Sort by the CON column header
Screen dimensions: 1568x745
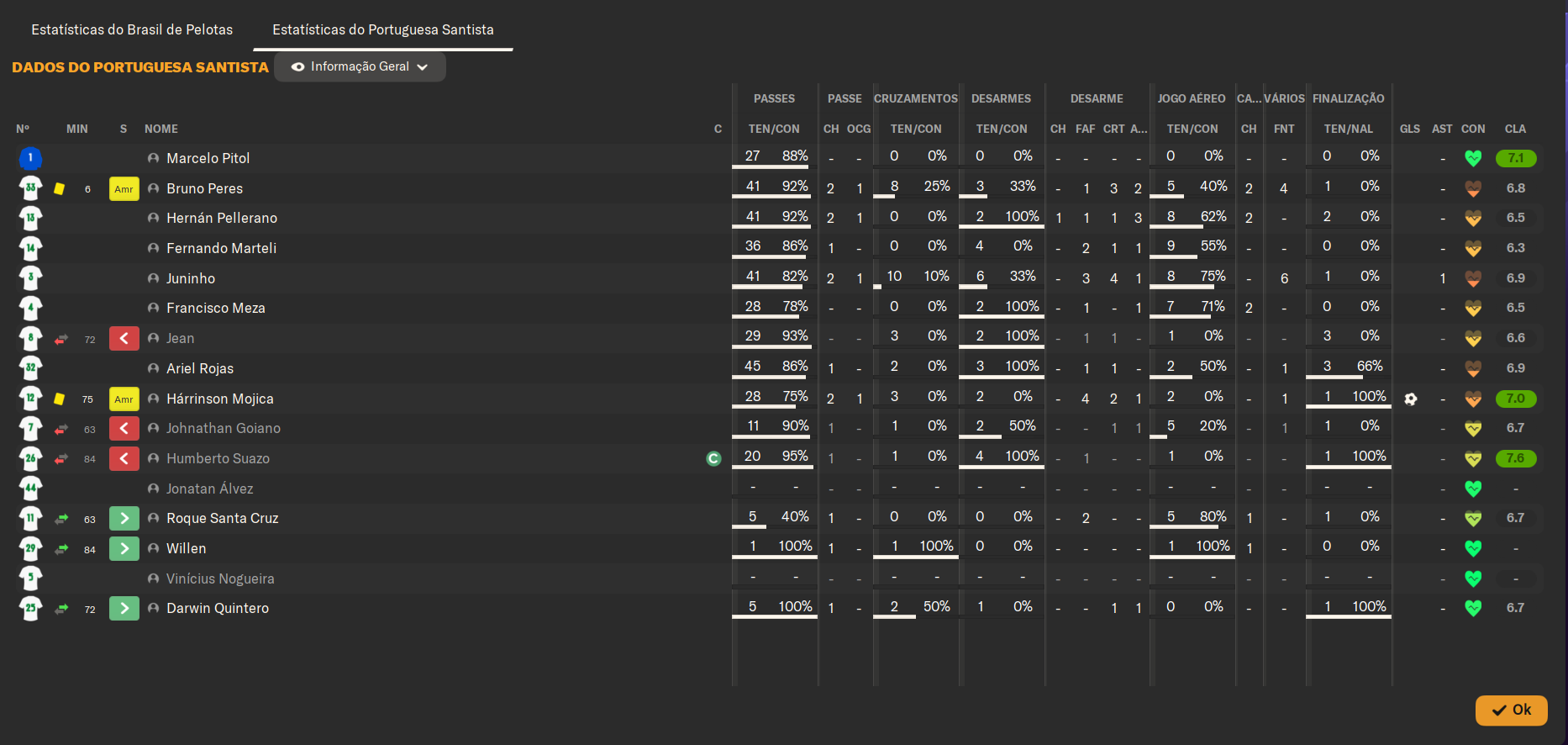click(x=1473, y=129)
